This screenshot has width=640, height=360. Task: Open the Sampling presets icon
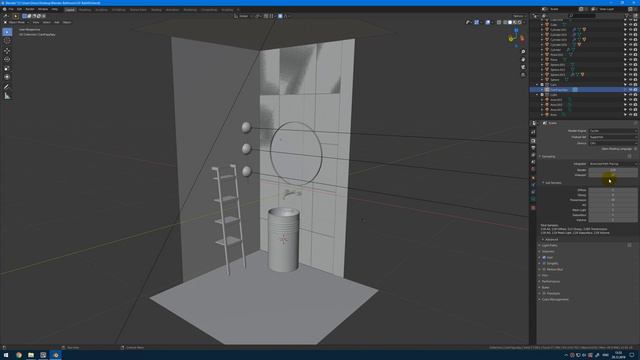[x=629, y=157]
